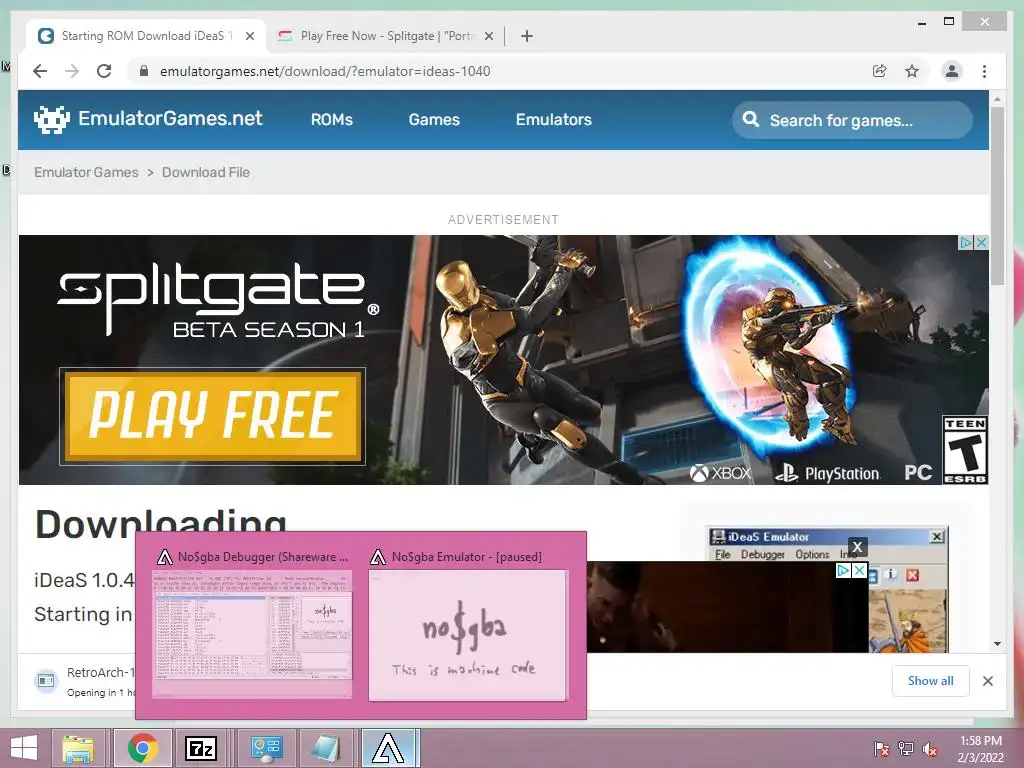Screen dimensions: 1024x768
Task: Click the forward navigation arrow
Action: tap(72, 71)
